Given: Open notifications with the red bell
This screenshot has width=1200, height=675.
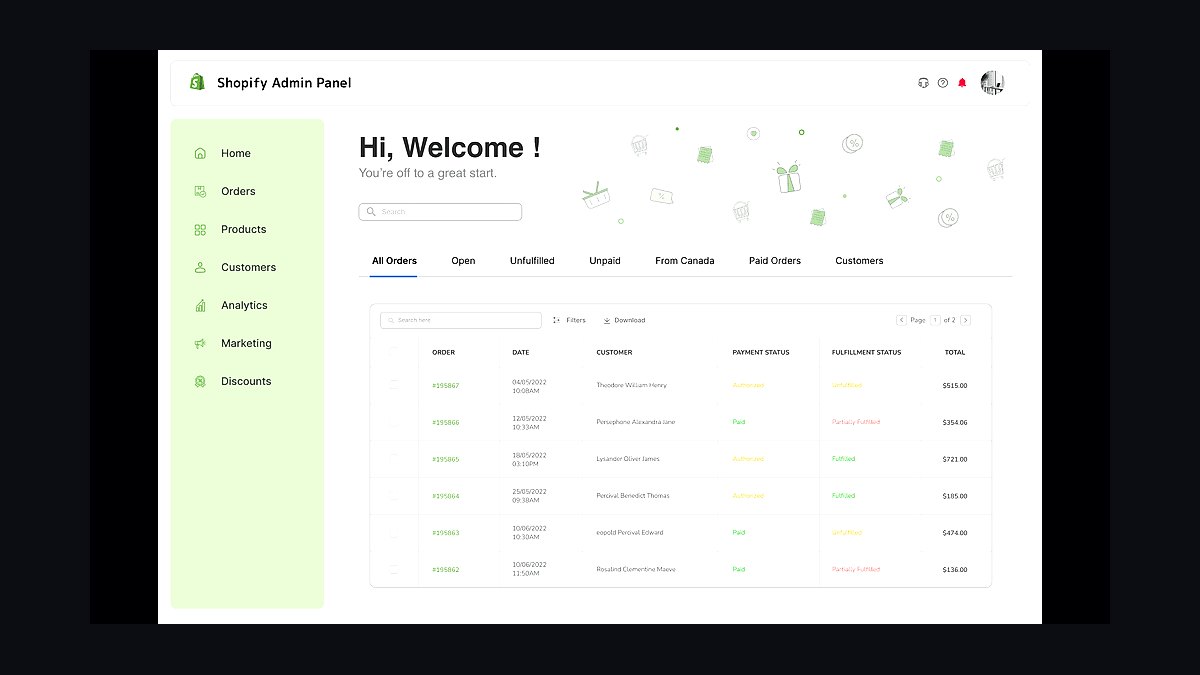Looking at the screenshot, I should pyautogui.click(x=962, y=83).
